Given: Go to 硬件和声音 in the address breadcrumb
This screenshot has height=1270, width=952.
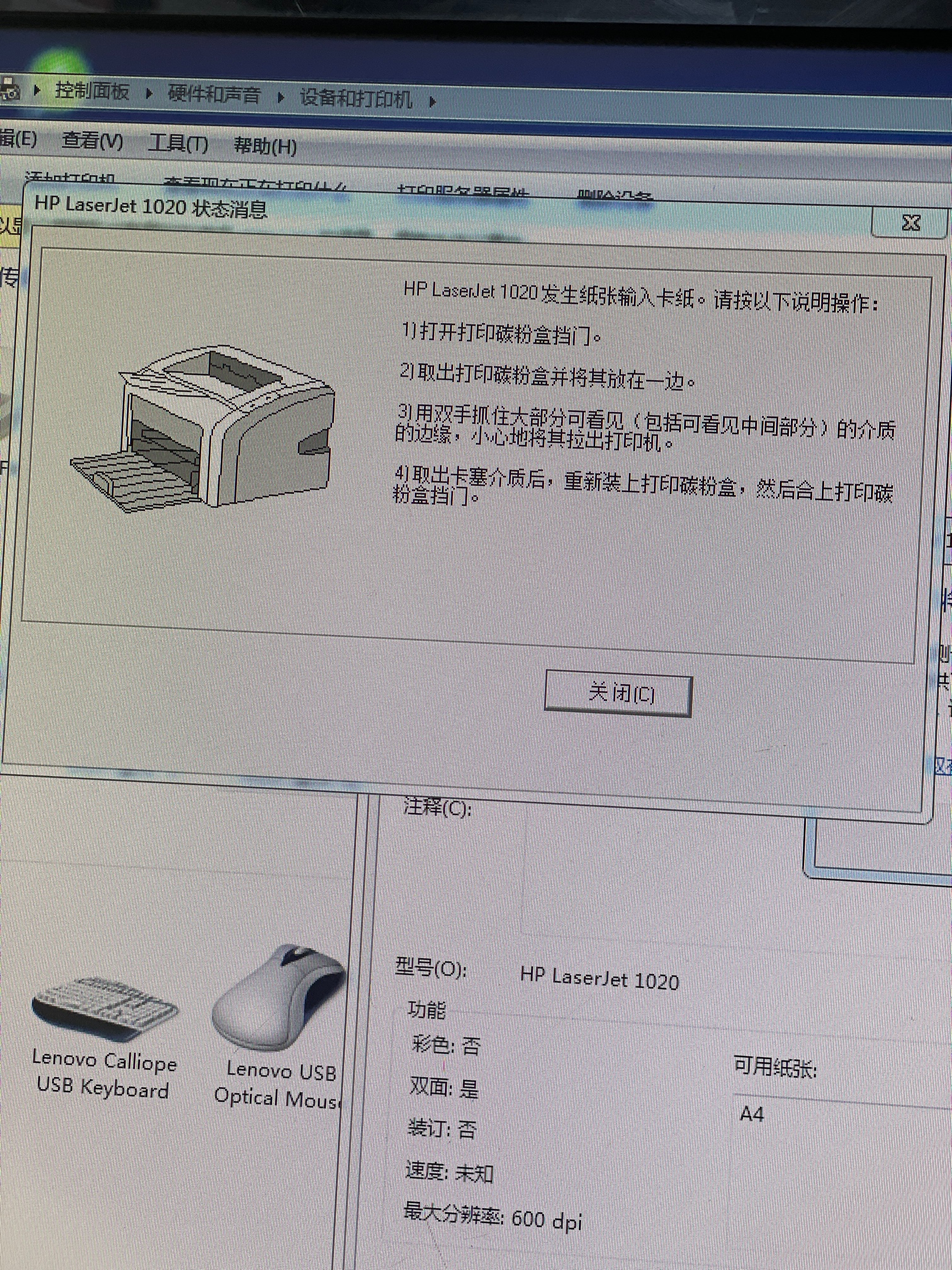Looking at the screenshot, I should pos(214,94).
